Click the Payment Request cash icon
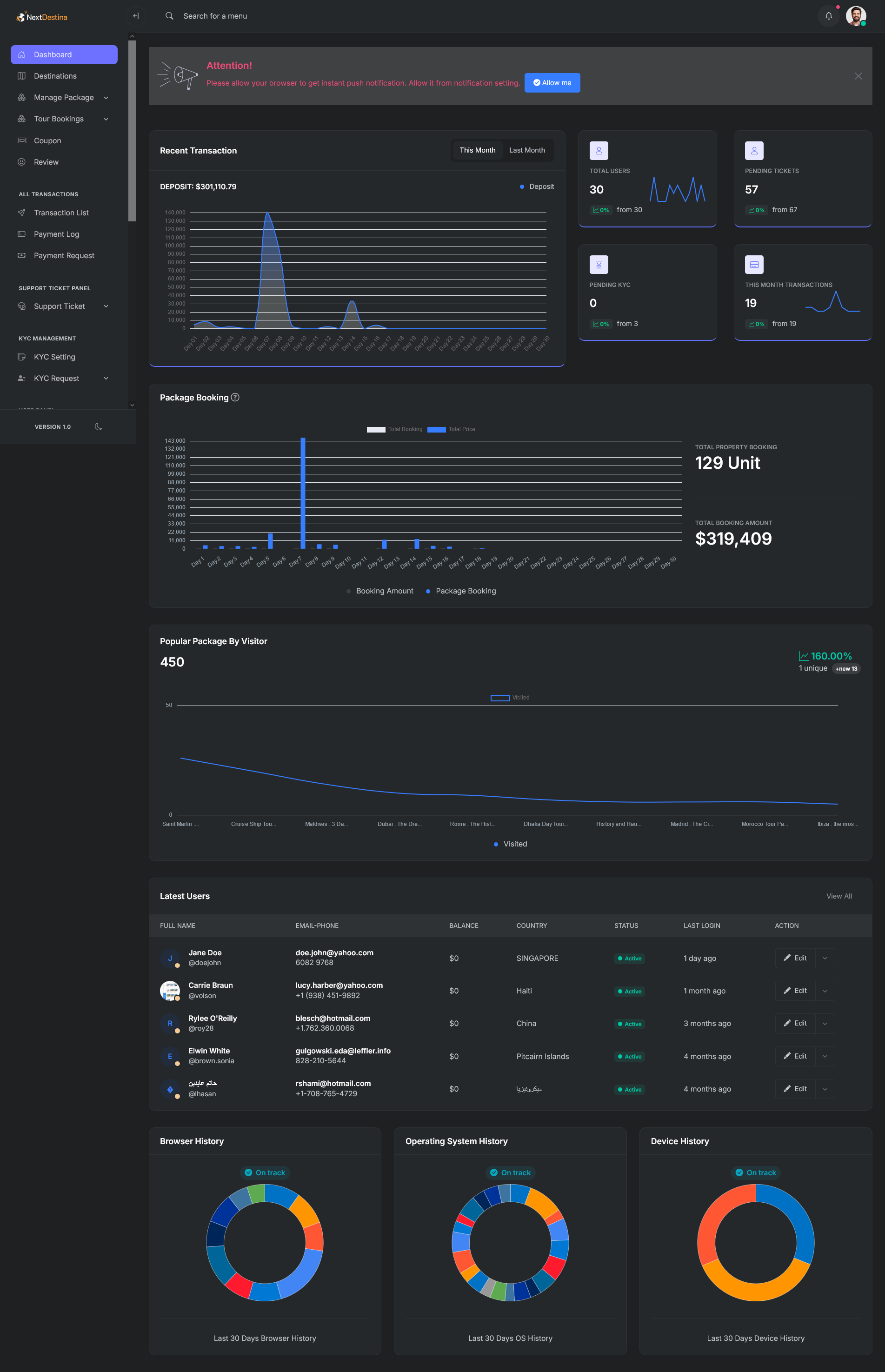Screen dimensions: 885x1372 coord(21,256)
